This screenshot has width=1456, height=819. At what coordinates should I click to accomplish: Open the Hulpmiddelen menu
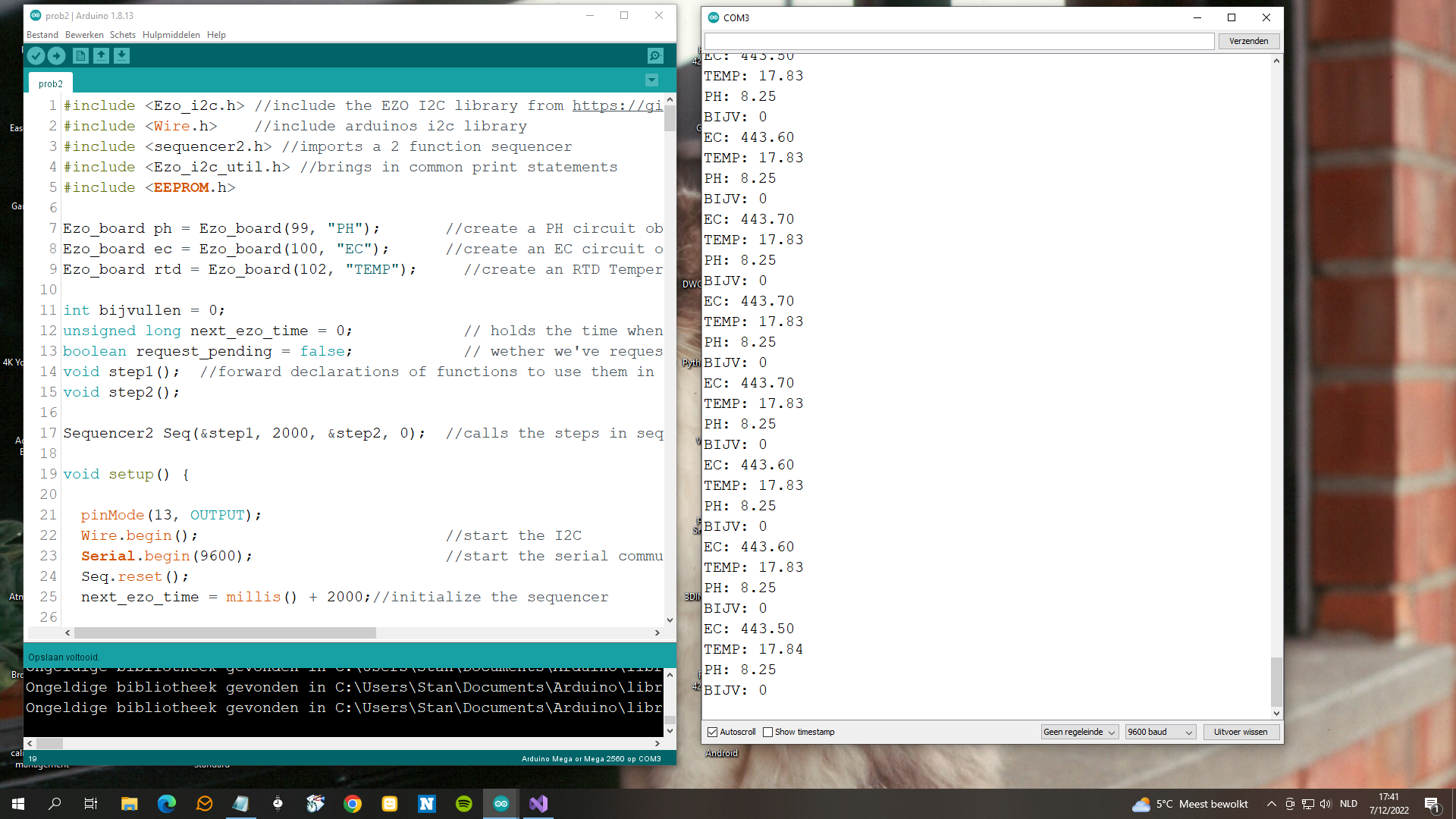[x=171, y=35]
